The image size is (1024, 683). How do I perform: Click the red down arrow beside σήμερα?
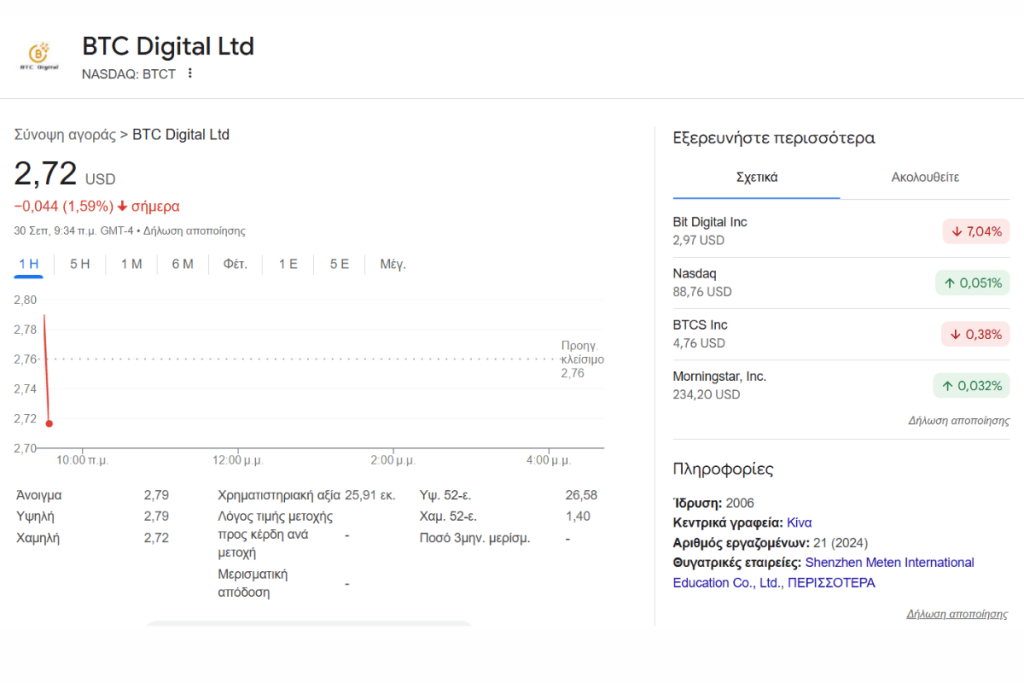click(x=122, y=206)
